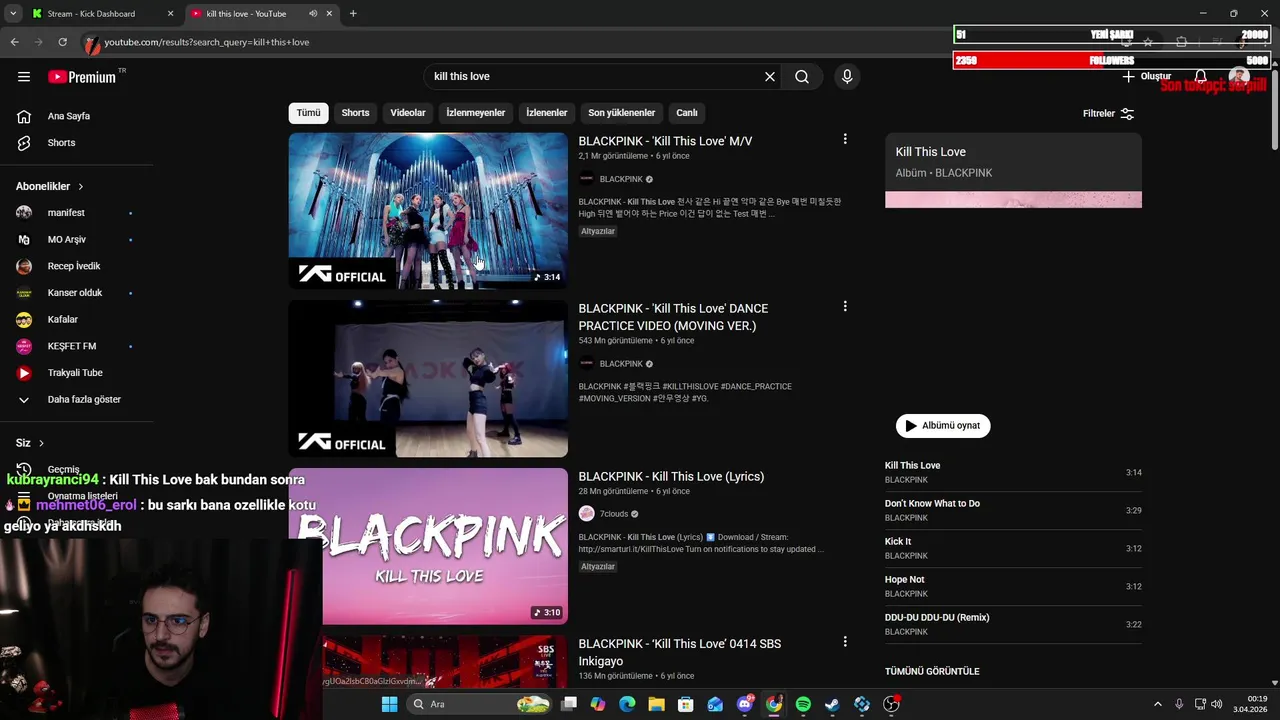Viewport: 1280px width, 720px height.
Task: Open the 7clouds channel avatar
Action: point(587,514)
